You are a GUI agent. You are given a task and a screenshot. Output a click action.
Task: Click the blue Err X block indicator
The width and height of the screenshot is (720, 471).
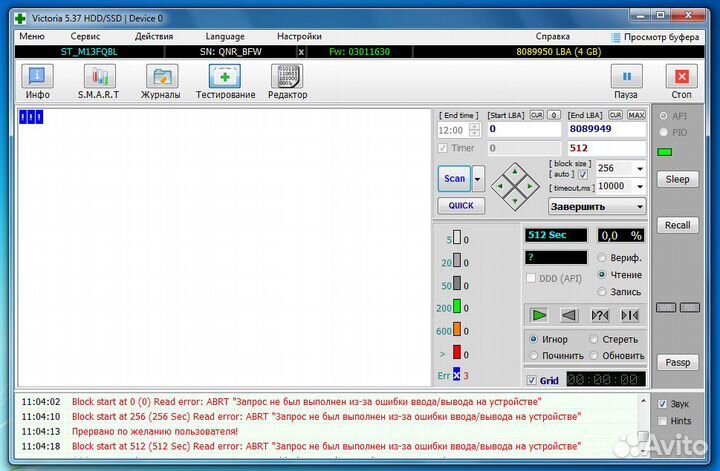coord(456,375)
